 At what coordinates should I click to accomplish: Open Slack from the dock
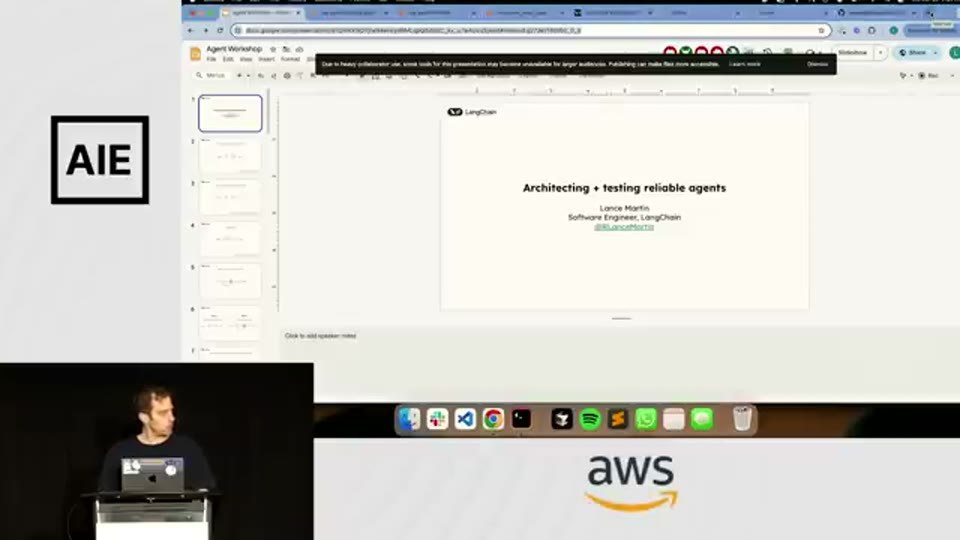(437, 419)
